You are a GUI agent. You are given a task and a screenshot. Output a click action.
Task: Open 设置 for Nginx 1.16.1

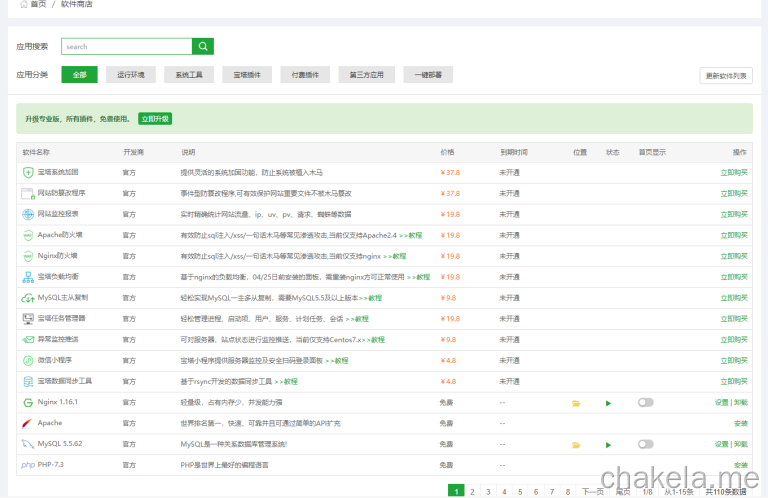pyautogui.click(x=721, y=403)
